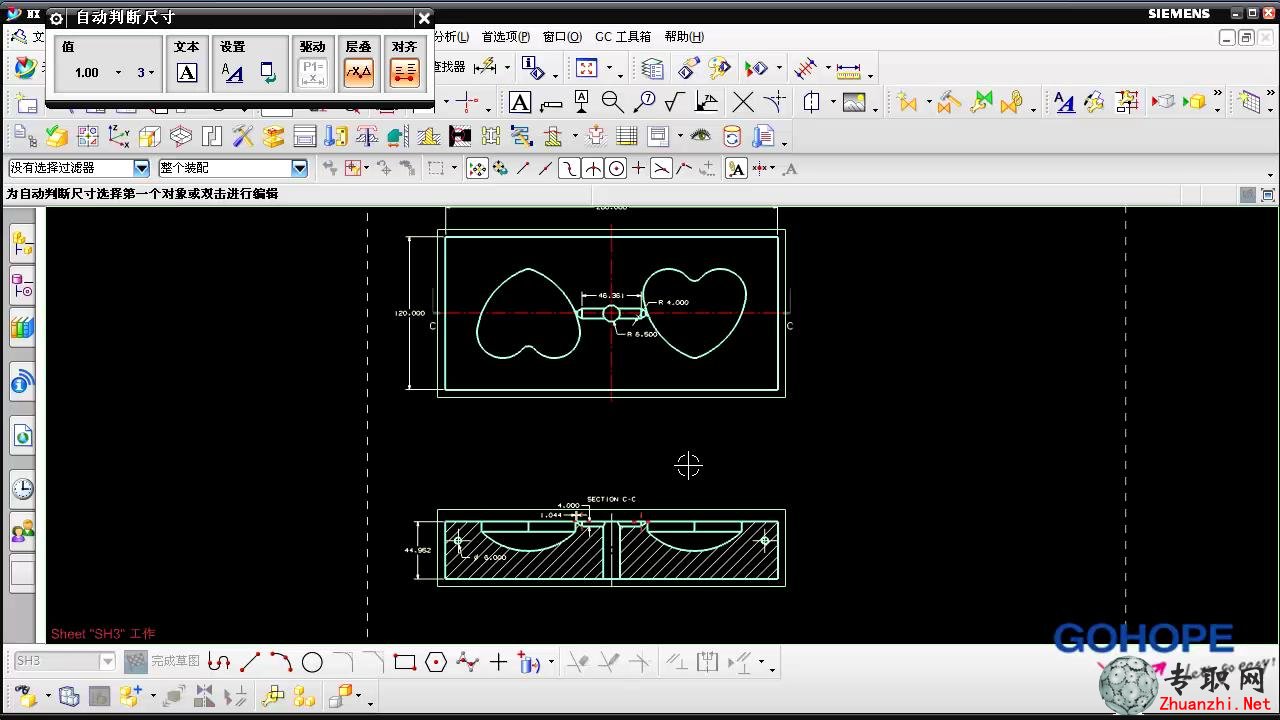Open the dropdown arrow next to measure ruler icon
1280x720 pixels.
[870, 75]
